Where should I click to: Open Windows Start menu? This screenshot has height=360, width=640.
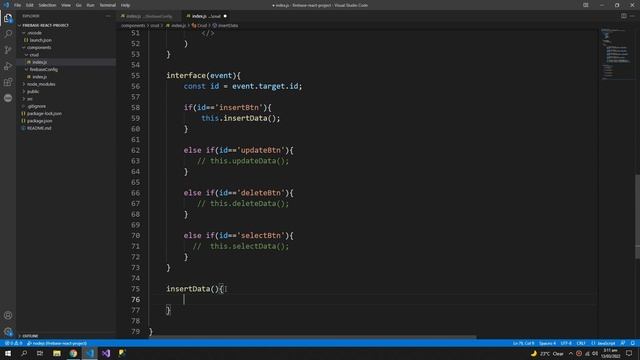tap(8, 353)
